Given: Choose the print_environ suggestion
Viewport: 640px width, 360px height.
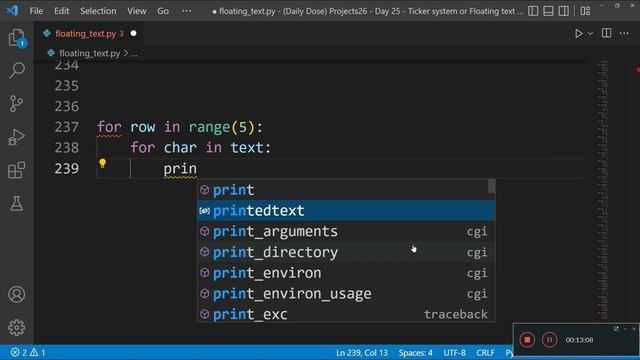Looking at the screenshot, I should [346, 273].
